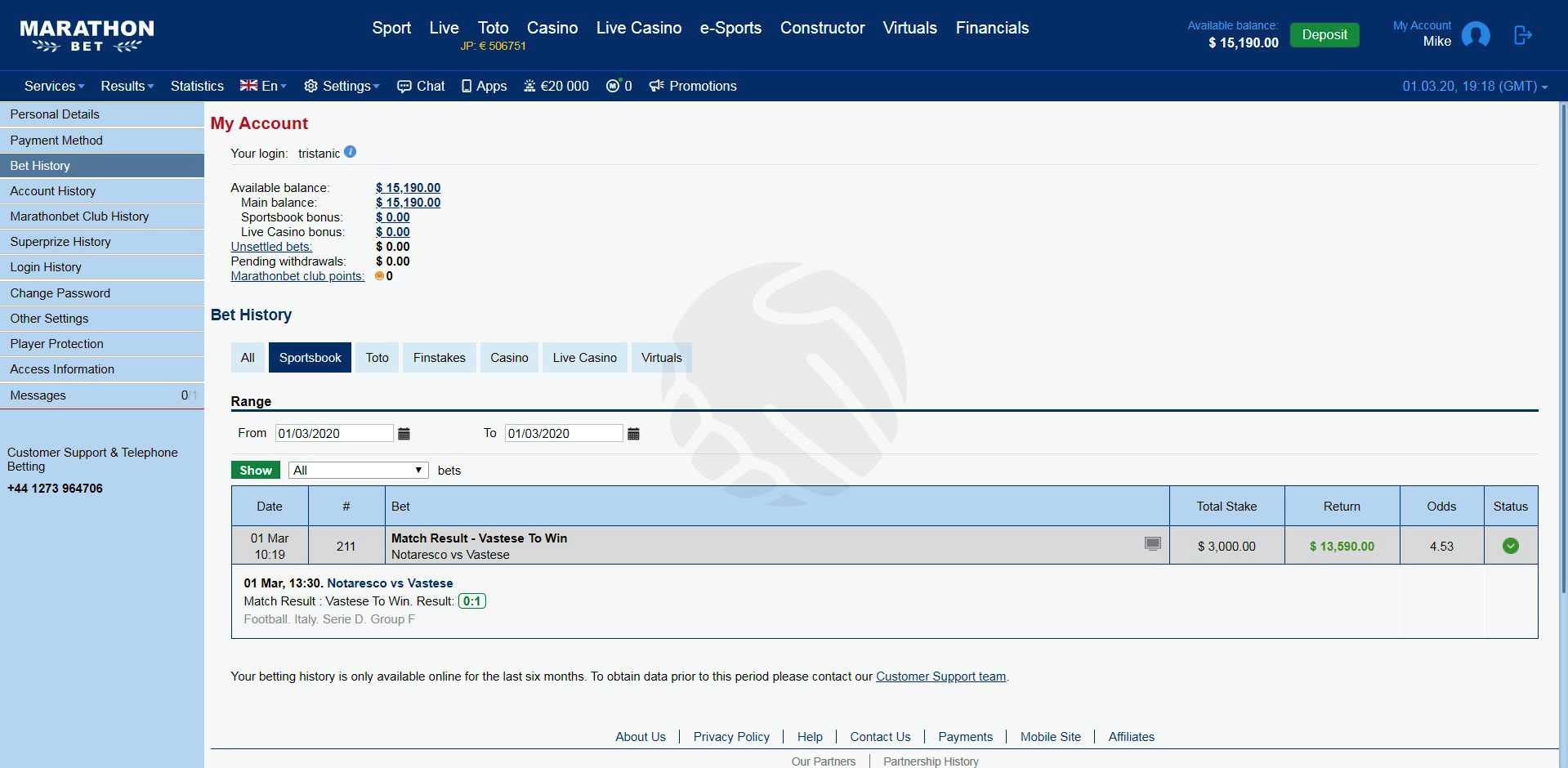1568x768 pixels.
Task: Select the Finstakes tab
Action: 440,358
